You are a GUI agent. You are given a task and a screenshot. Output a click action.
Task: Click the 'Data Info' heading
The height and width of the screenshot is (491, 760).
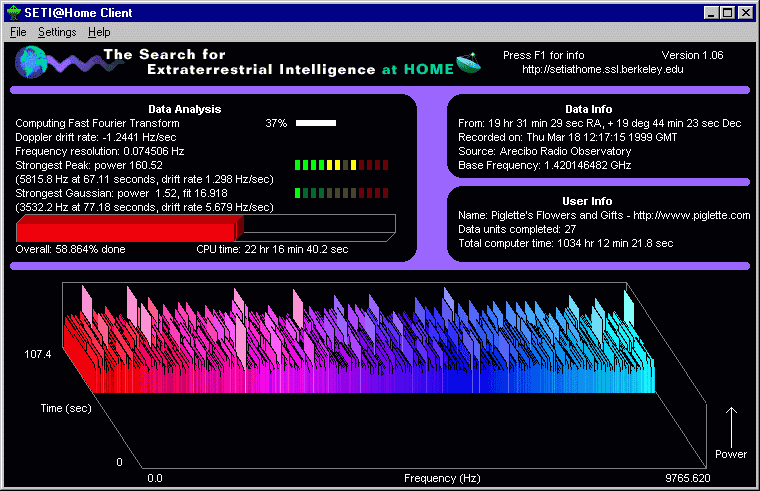click(x=588, y=110)
